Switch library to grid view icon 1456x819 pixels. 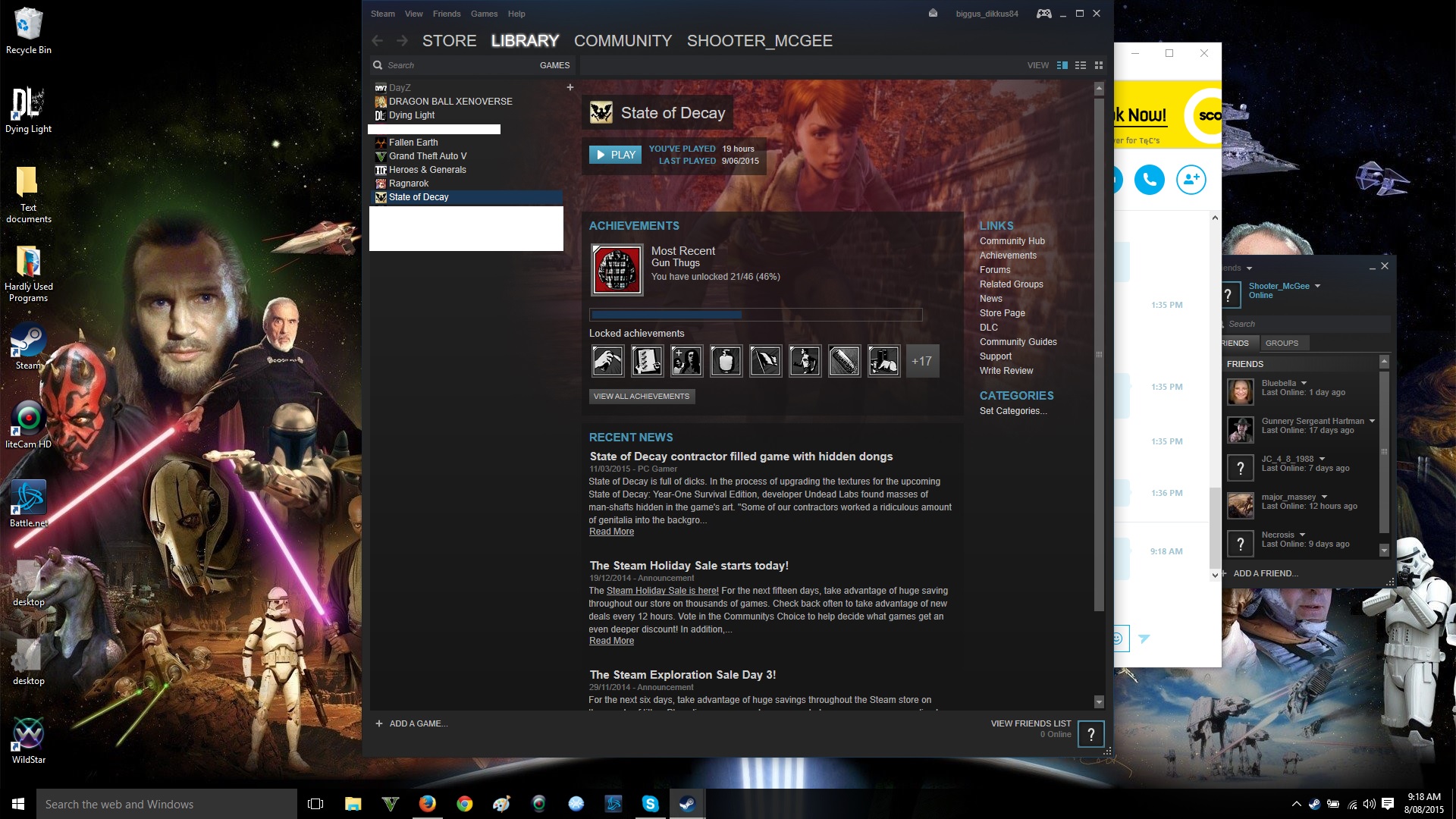tap(1098, 65)
